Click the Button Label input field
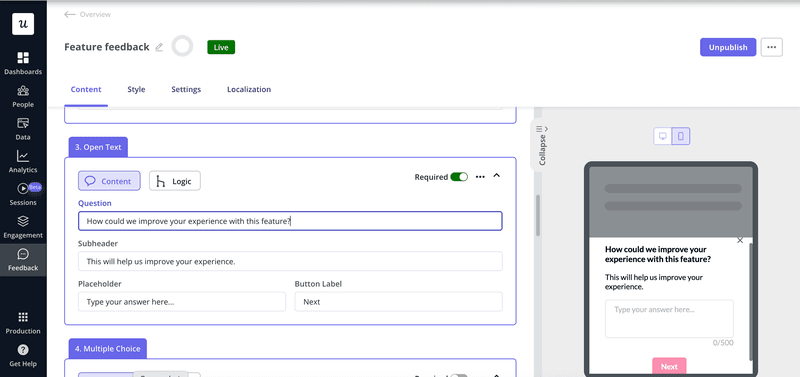 coord(398,301)
